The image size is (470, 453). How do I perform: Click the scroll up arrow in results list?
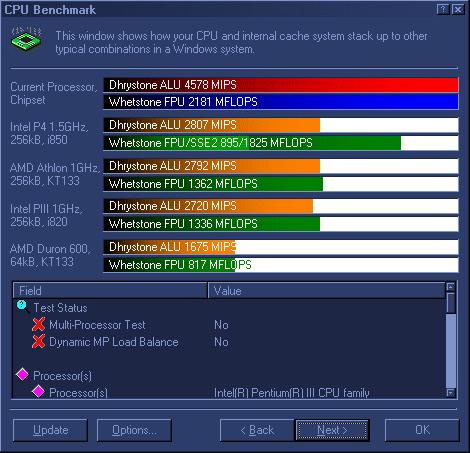tap(451, 287)
